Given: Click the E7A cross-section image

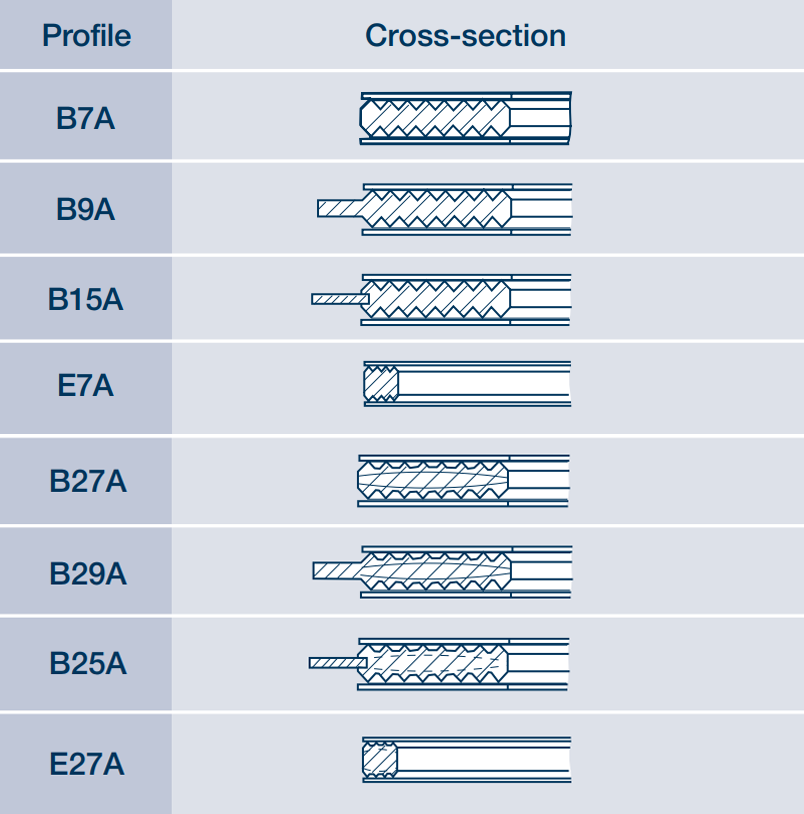Looking at the screenshot, I should tap(467, 384).
